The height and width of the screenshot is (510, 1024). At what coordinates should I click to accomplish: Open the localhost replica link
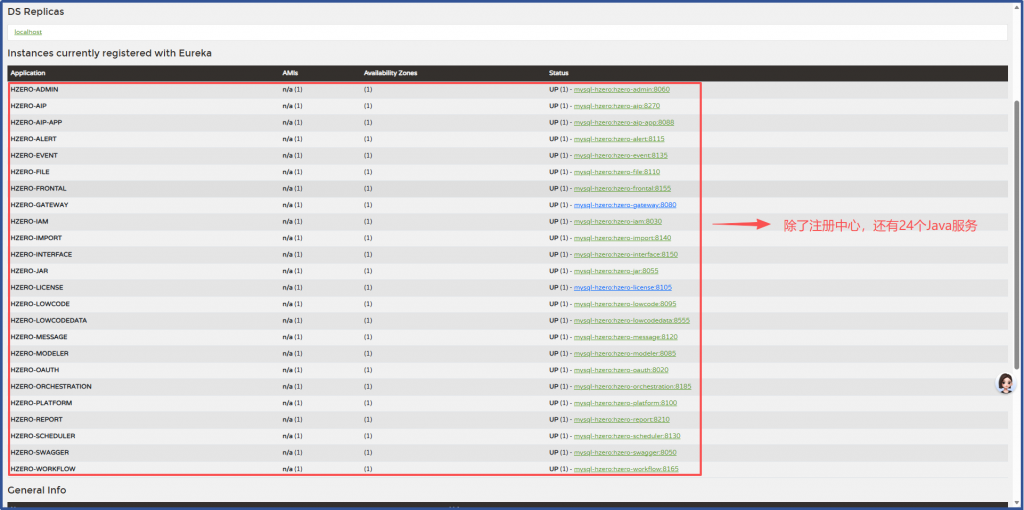click(x=28, y=33)
